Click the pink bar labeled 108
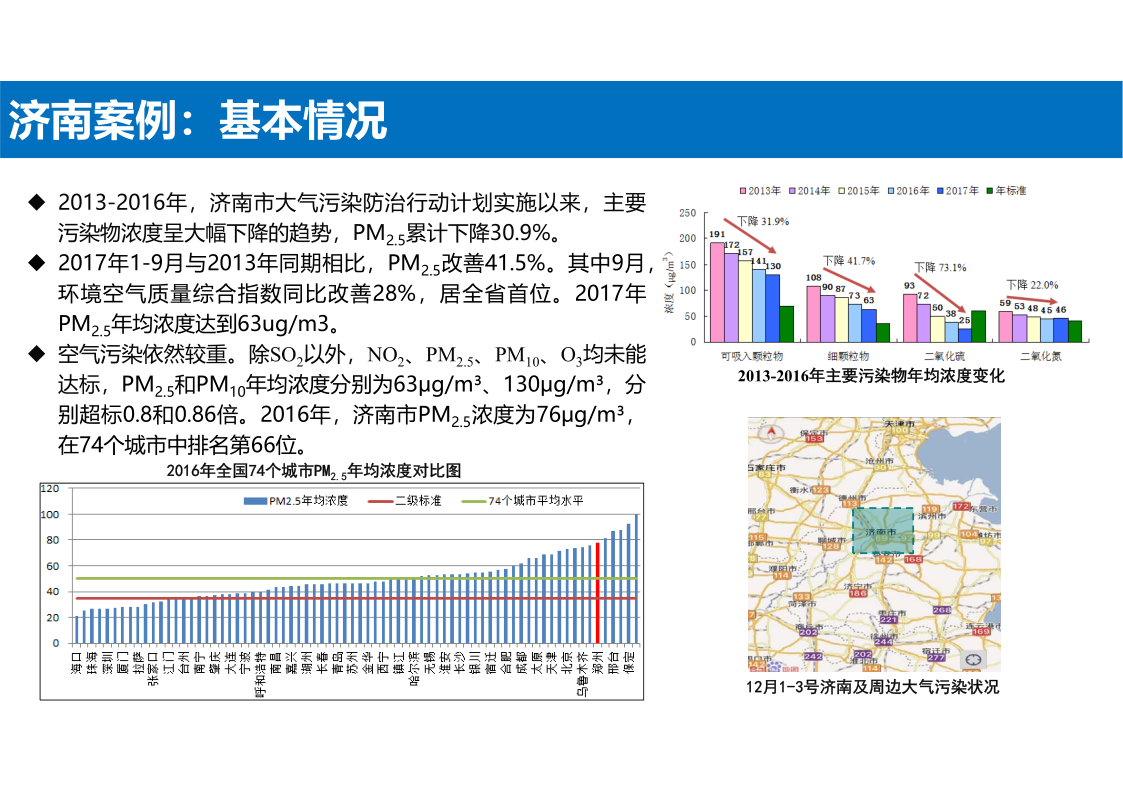The height and width of the screenshot is (794, 1123). click(814, 314)
